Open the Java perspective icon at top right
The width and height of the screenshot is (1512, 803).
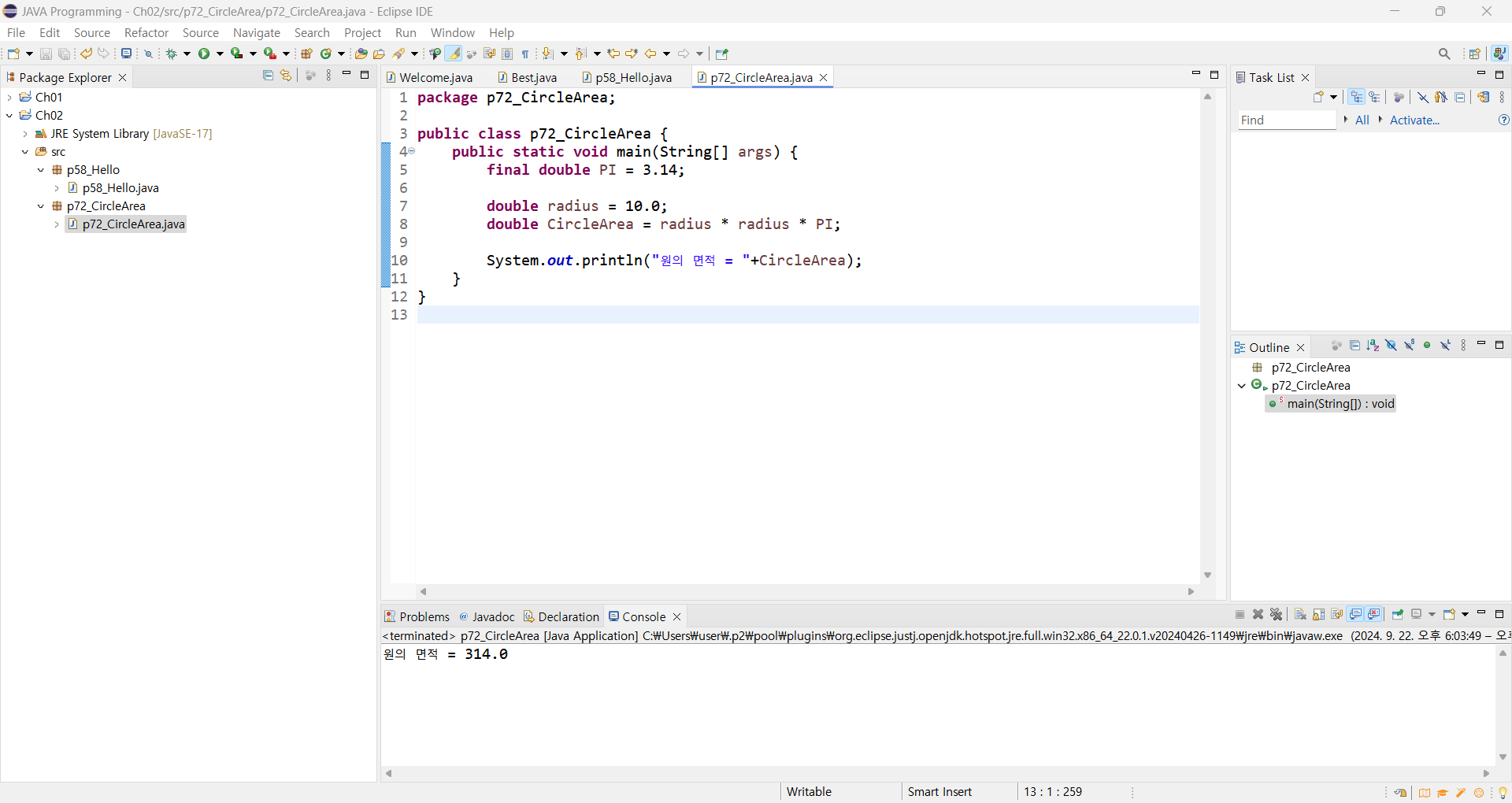pyautogui.click(x=1499, y=54)
